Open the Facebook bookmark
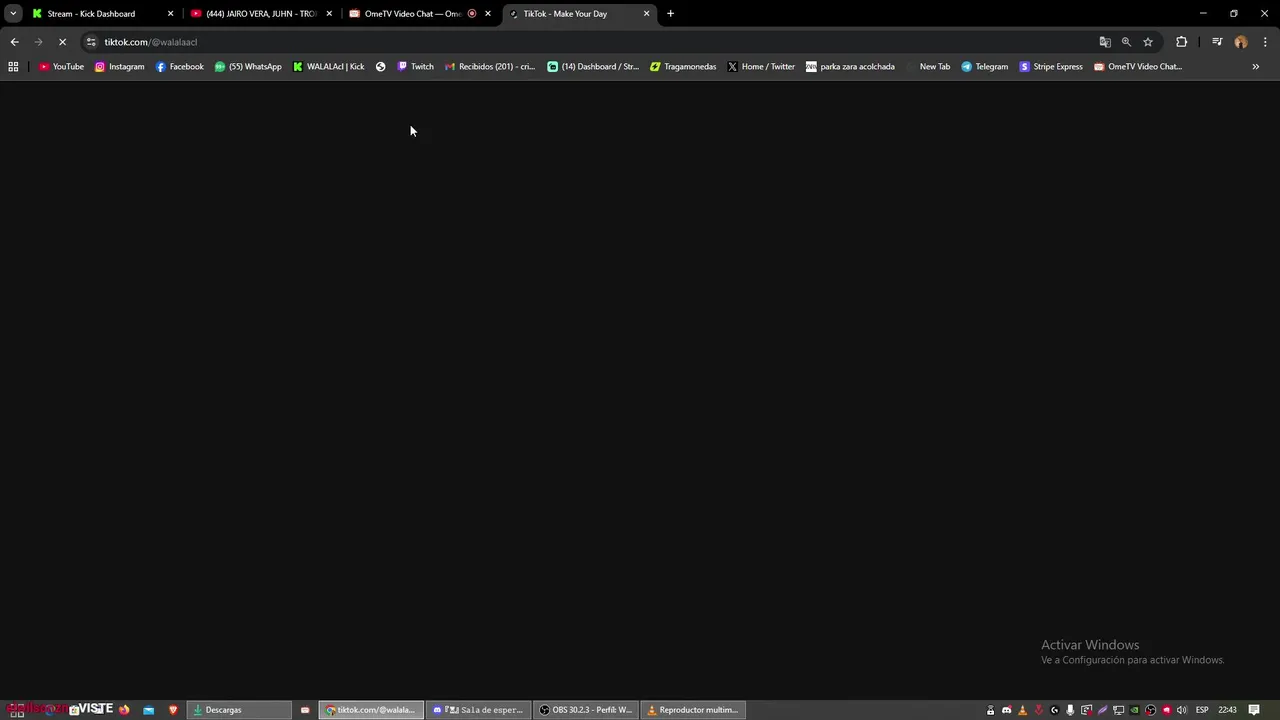The height and width of the screenshot is (720, 1280). (180, 67)
